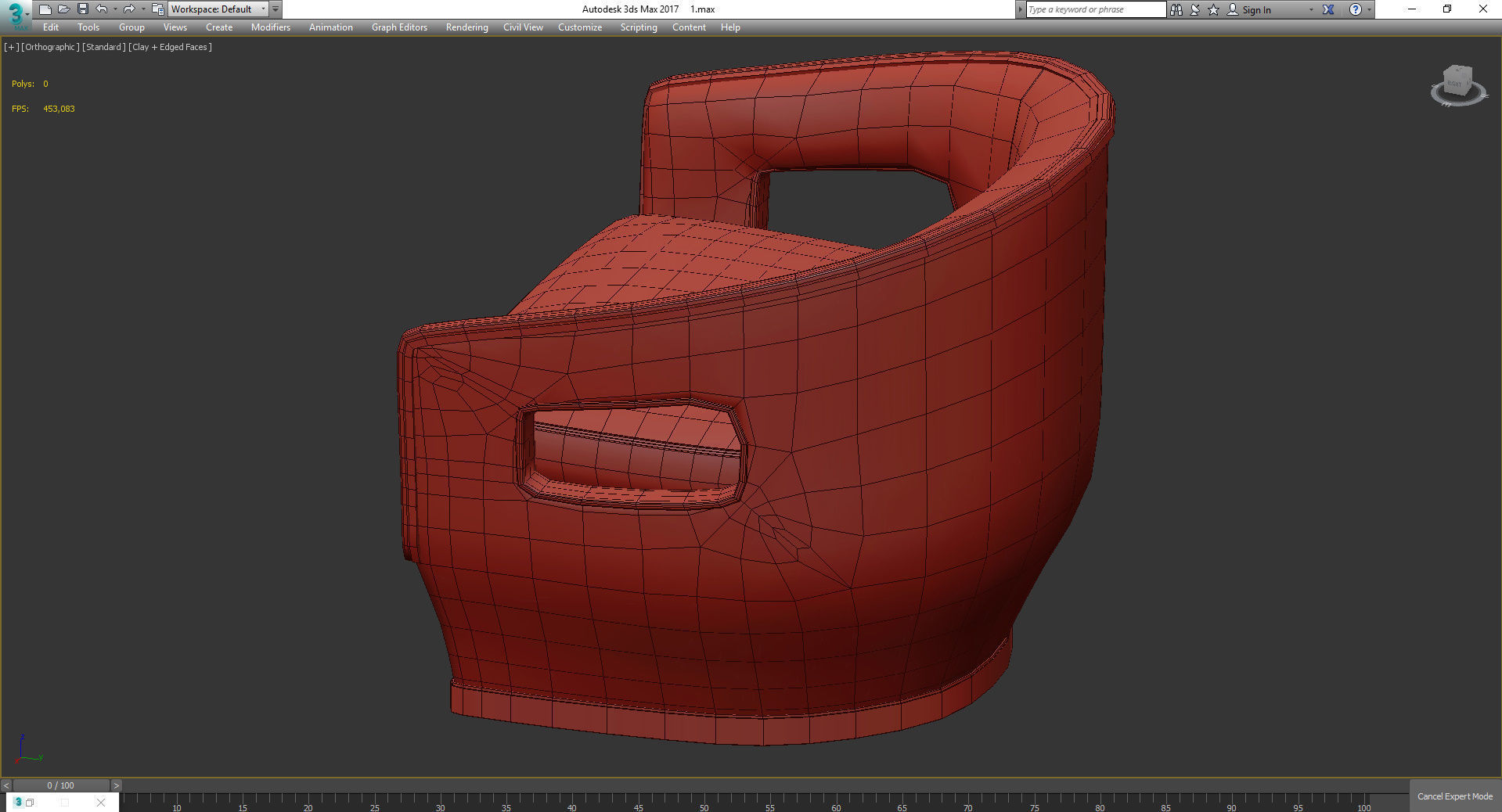Screen dimensions: 1502x812
Task: Open the Civil View menu
Action: 523,27
